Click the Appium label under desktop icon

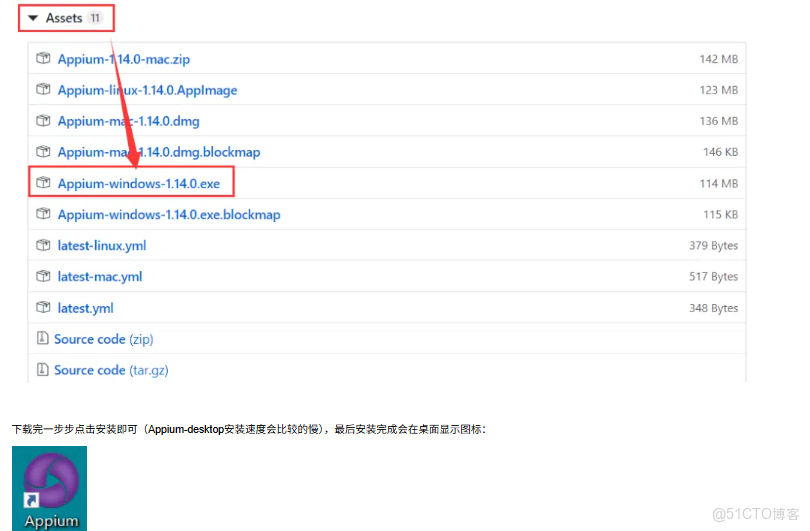point(52,521)
